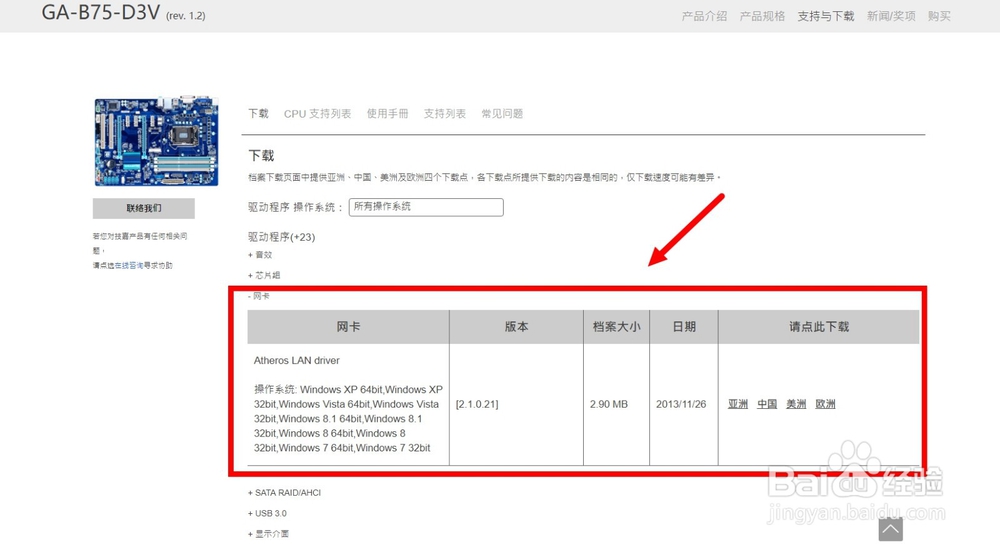Image resolution: width=1000 pixels, height=547 pixels.
Task: Expand the SATA RAID/AHCI section
Action: pyautogui.click(x=284, y=493)
